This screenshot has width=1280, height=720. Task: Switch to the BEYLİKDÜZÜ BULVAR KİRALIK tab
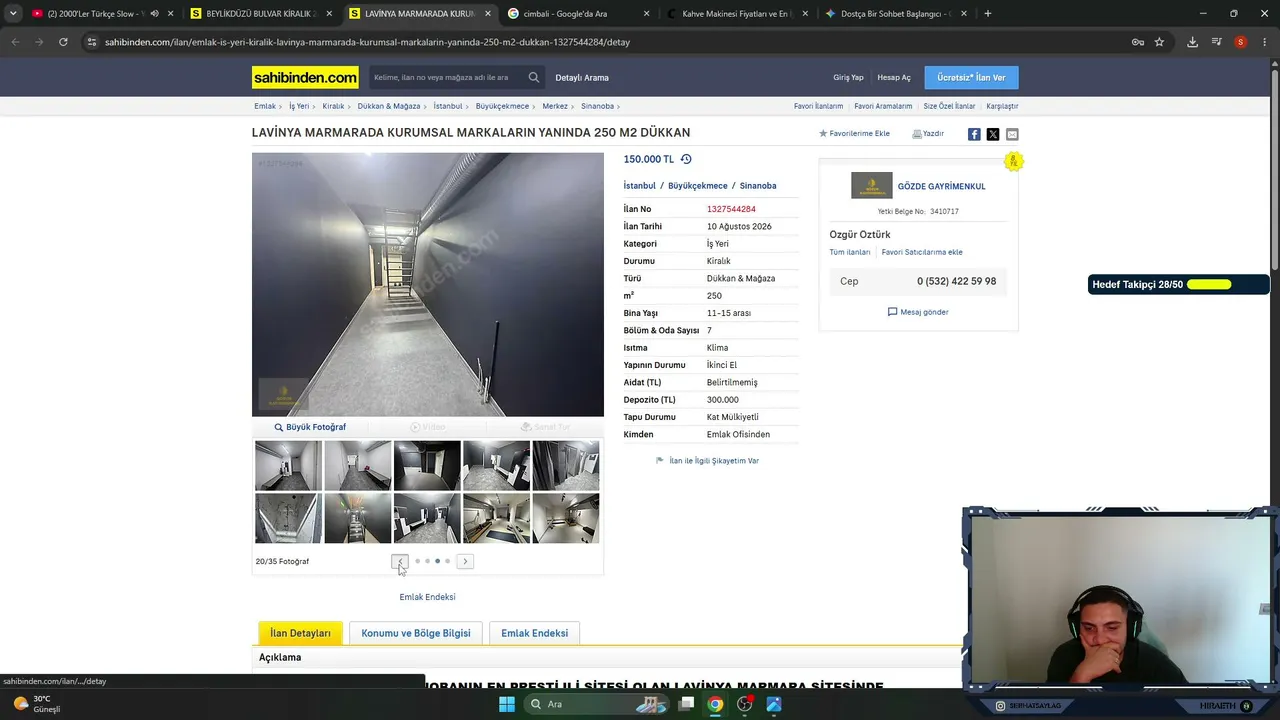click(262, 14)
